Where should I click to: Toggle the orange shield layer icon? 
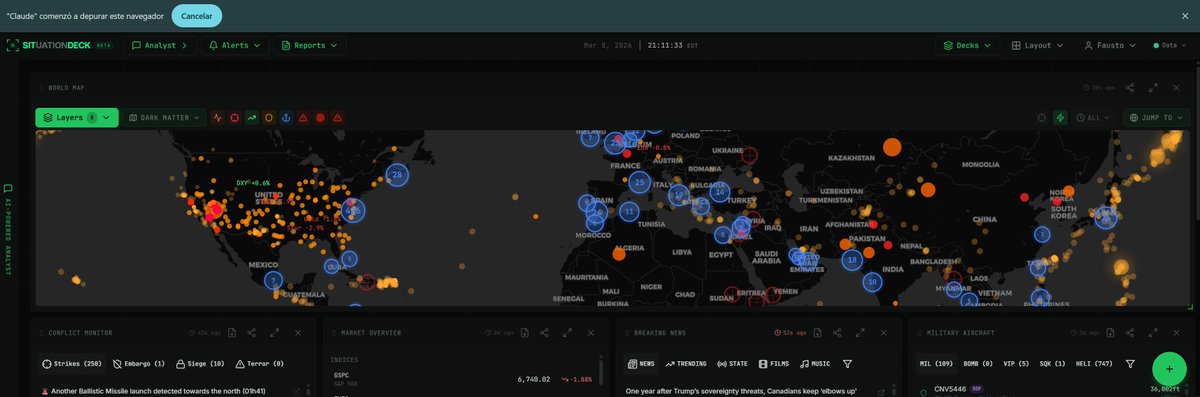click(269, 118)
